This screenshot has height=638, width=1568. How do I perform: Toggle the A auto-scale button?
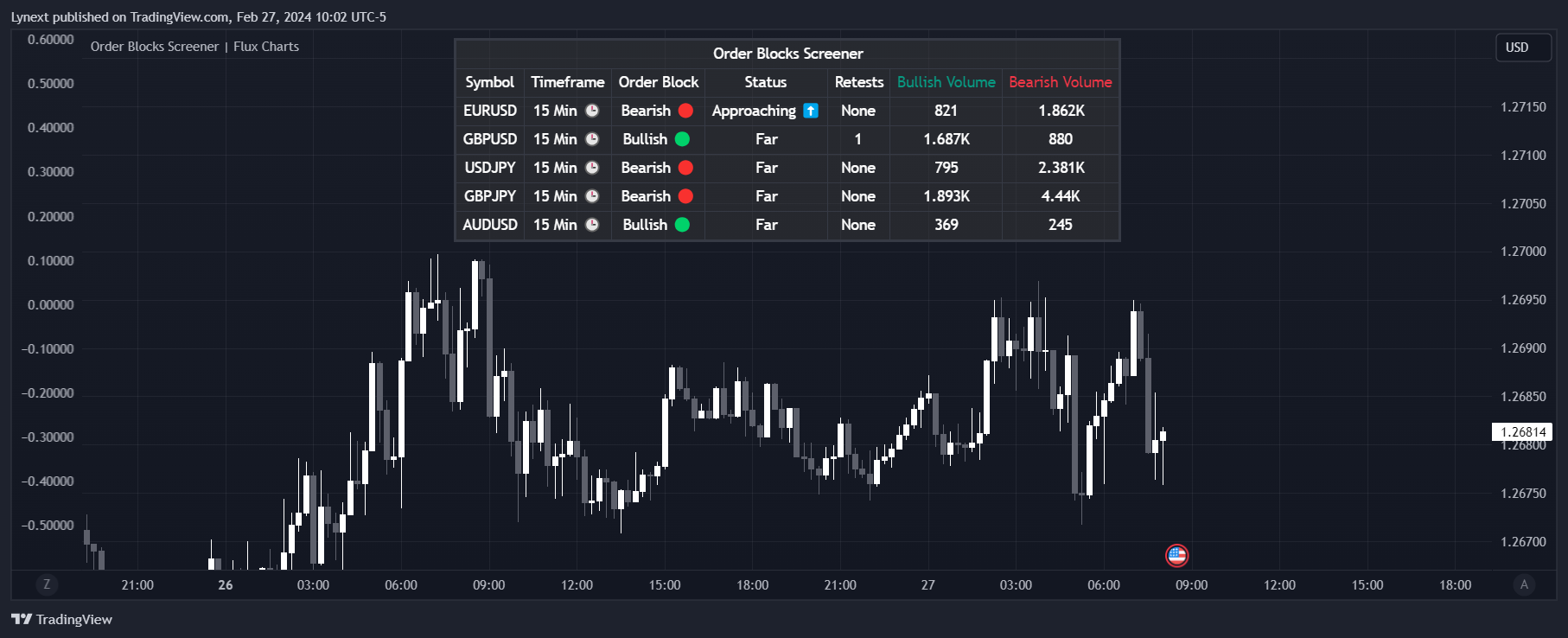click(1524, 584)
